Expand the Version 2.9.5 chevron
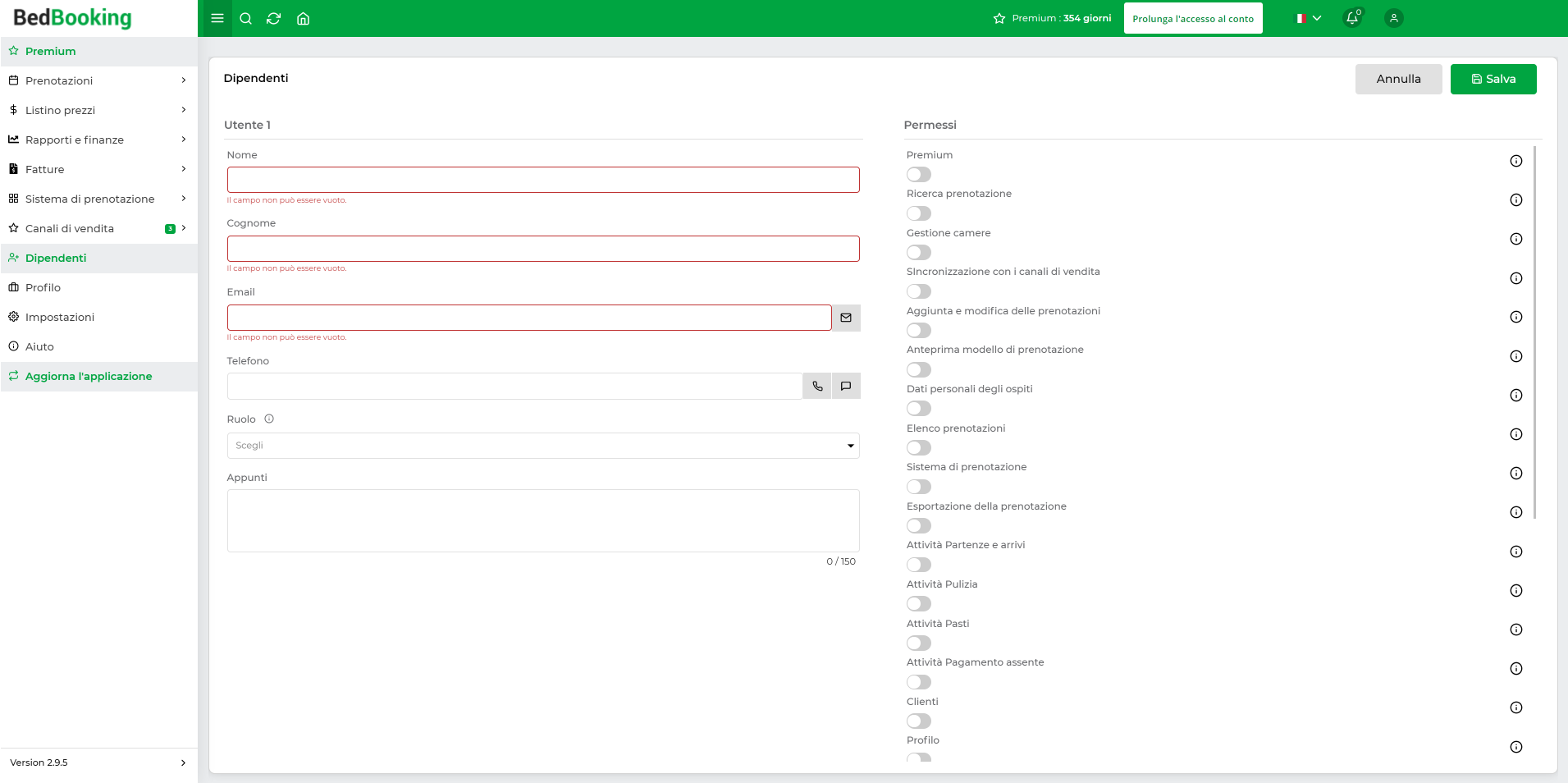The width and height of the screenshot is (1568, 783). [x=183, y=762]
